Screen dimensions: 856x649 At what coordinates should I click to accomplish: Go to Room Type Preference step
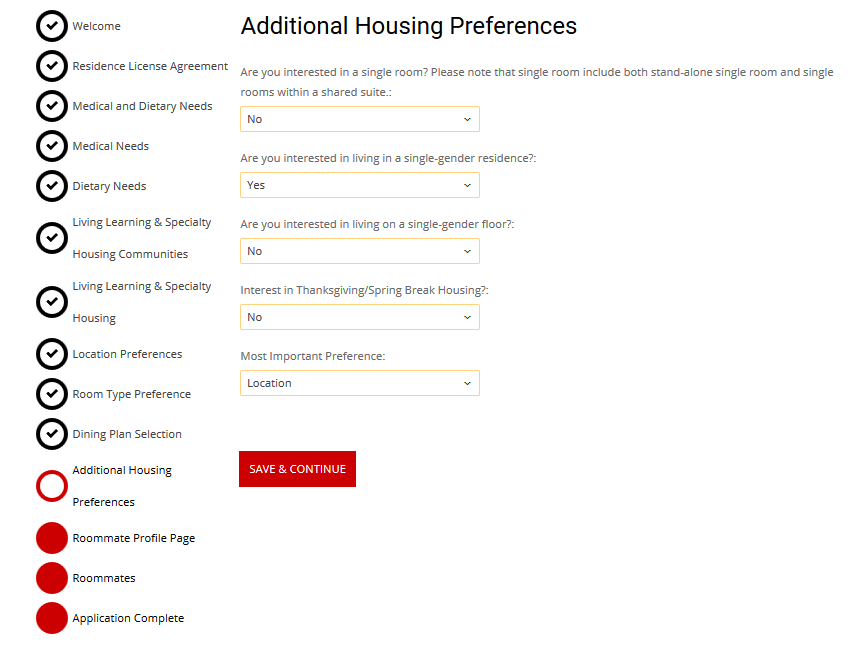(x=131, y=394)
